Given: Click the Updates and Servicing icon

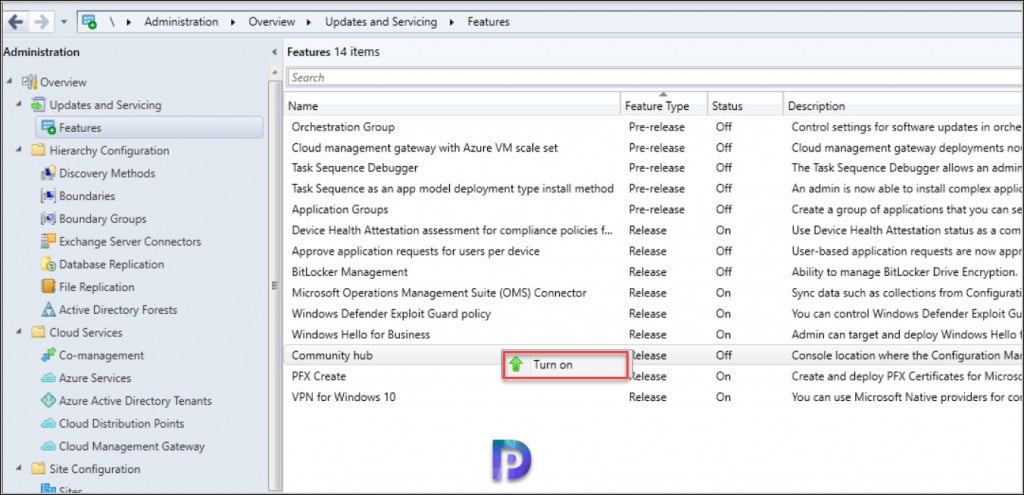Looking at the screenshot, I should click(39, 104).
